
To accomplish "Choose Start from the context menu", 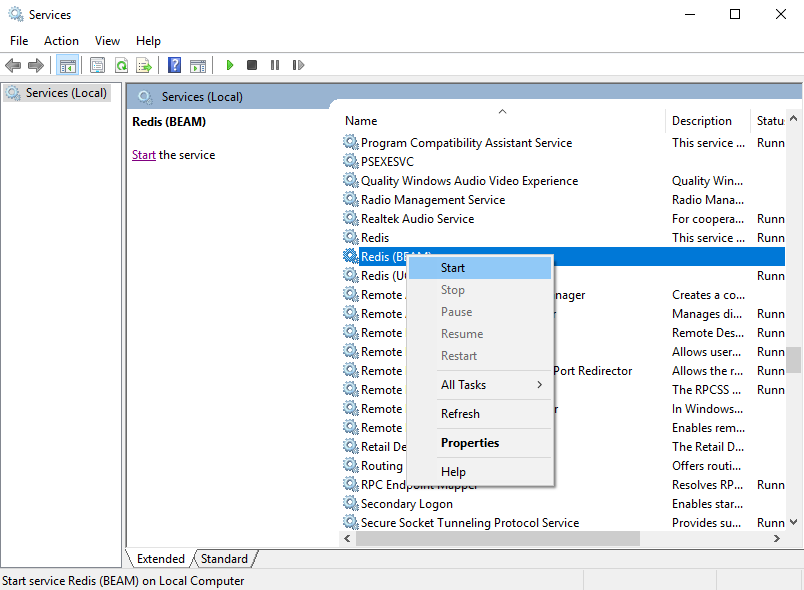I will pos(453,268).
